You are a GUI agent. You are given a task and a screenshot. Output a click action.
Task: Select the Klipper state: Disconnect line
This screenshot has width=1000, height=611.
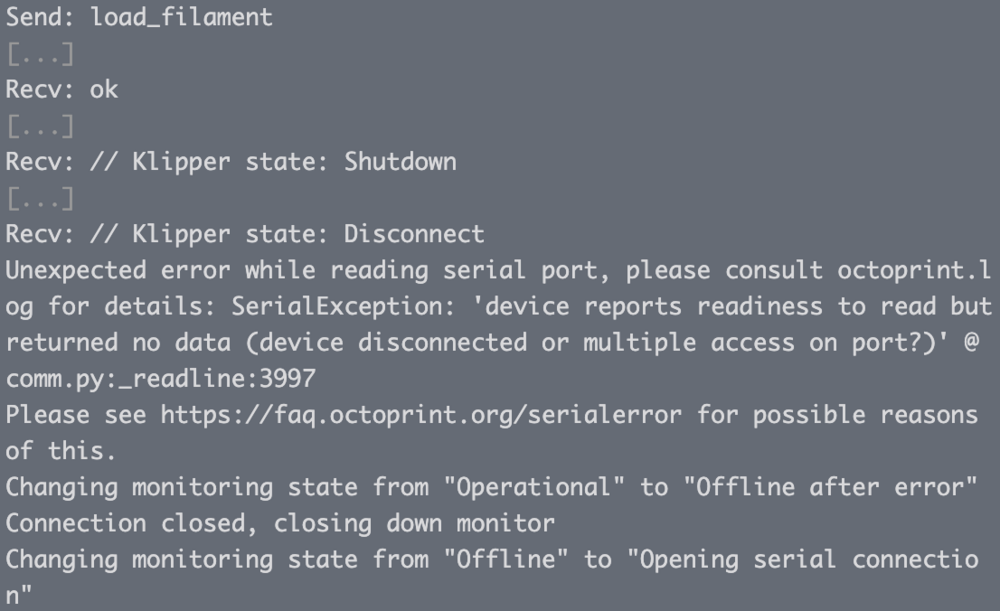[x=245, y=234]
